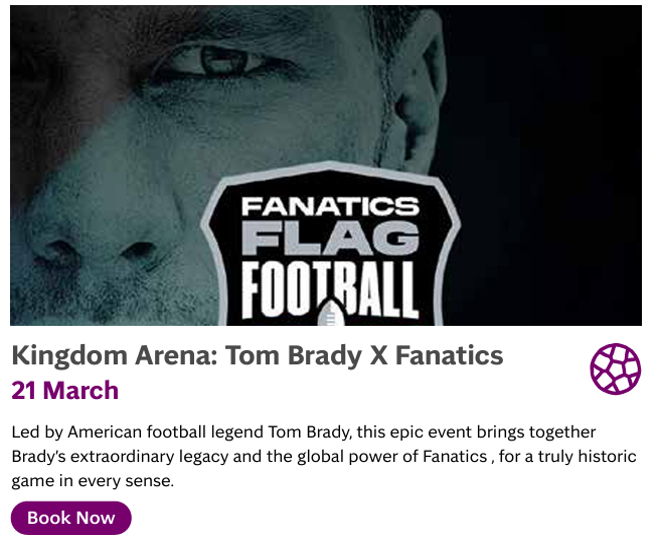Click the word FOOTBALL in the logo

pos(330,290)
